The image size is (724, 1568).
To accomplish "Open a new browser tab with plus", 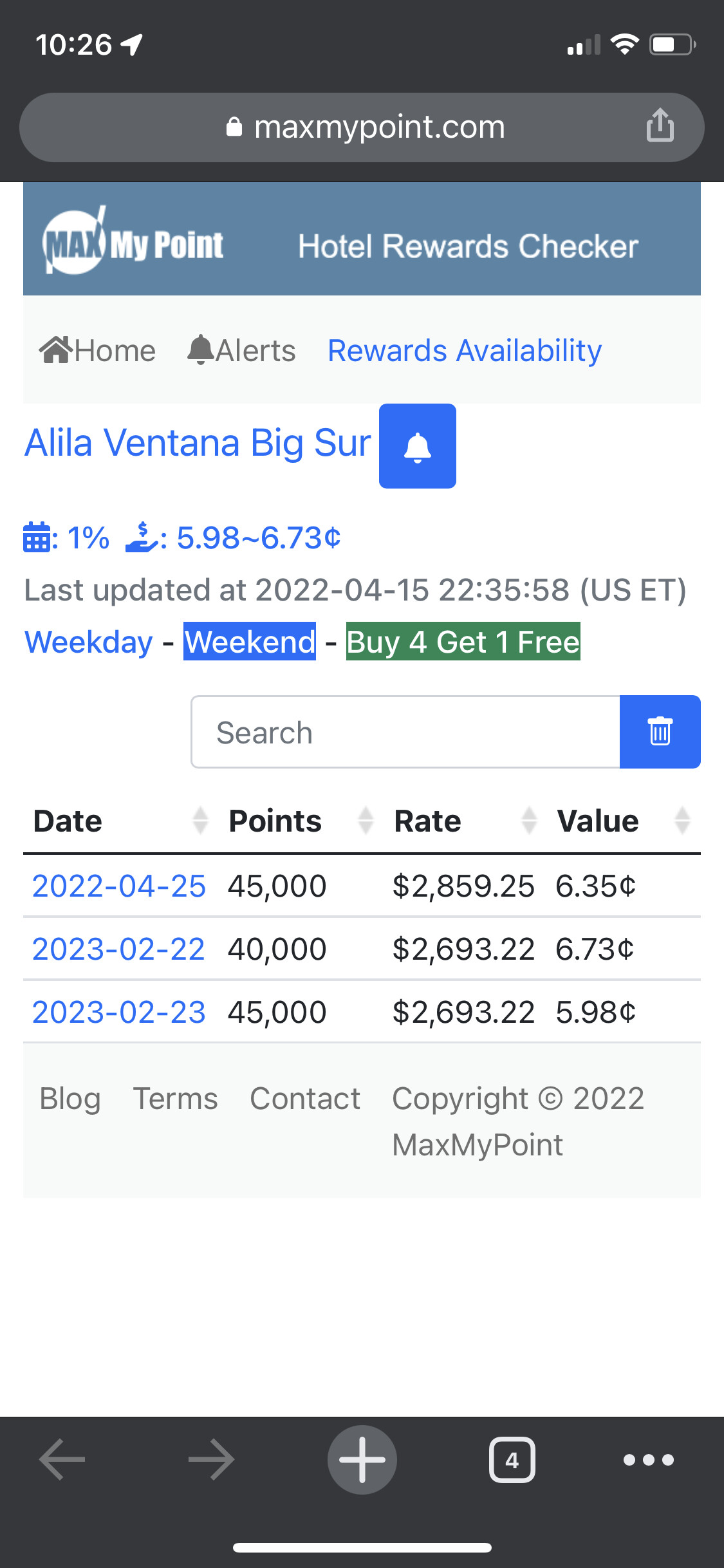I will (x=362, y=1459).
